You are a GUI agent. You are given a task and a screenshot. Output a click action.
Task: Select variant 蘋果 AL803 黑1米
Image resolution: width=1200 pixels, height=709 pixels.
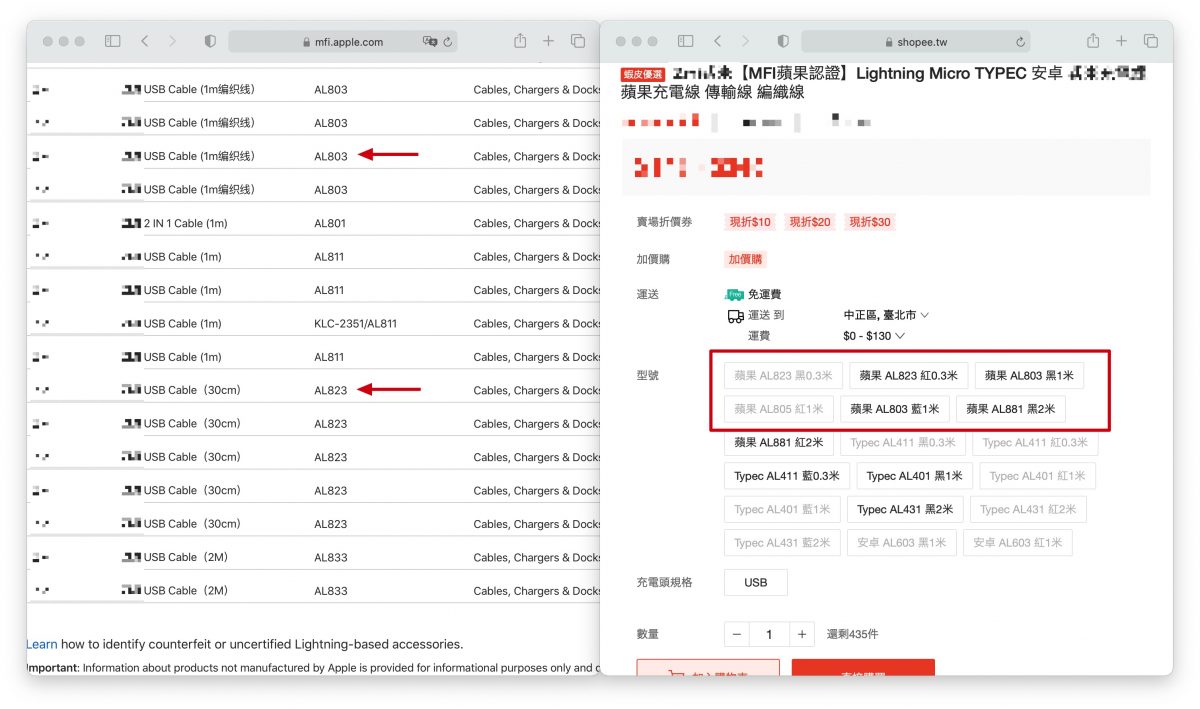(x=1029, y=376)
